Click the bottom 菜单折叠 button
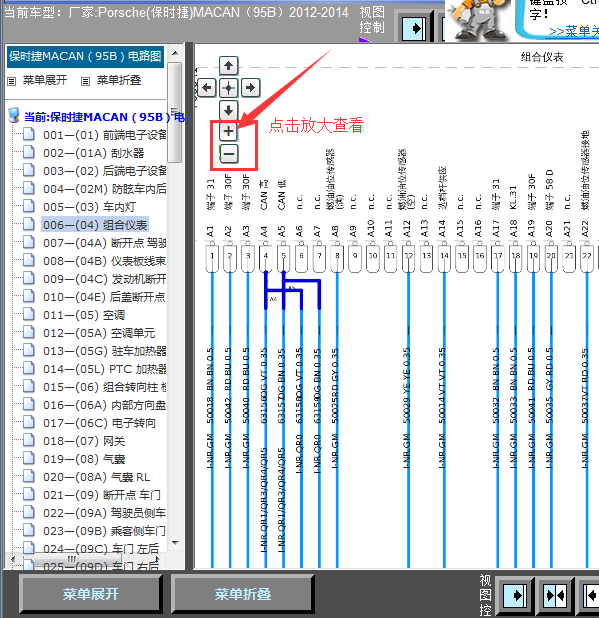Screen dimensions: 599x618 (x=243, y=594)
